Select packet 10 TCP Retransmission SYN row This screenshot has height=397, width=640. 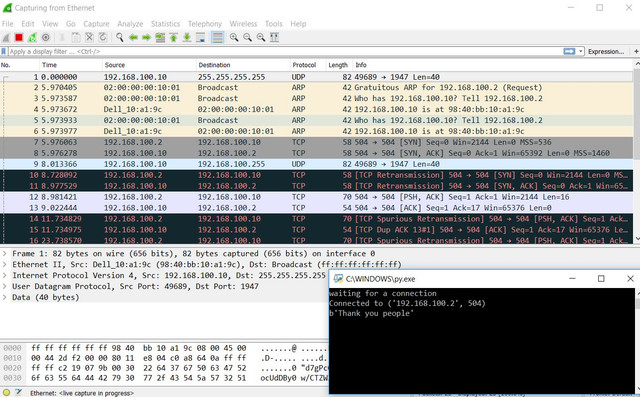[317, 175]
